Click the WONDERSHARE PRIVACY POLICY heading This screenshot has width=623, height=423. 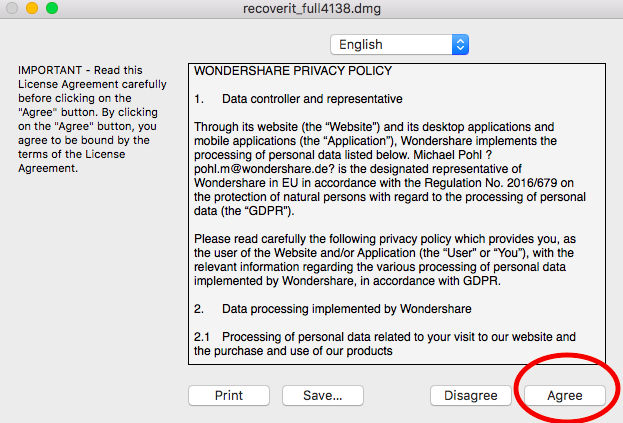coord(293,71)
